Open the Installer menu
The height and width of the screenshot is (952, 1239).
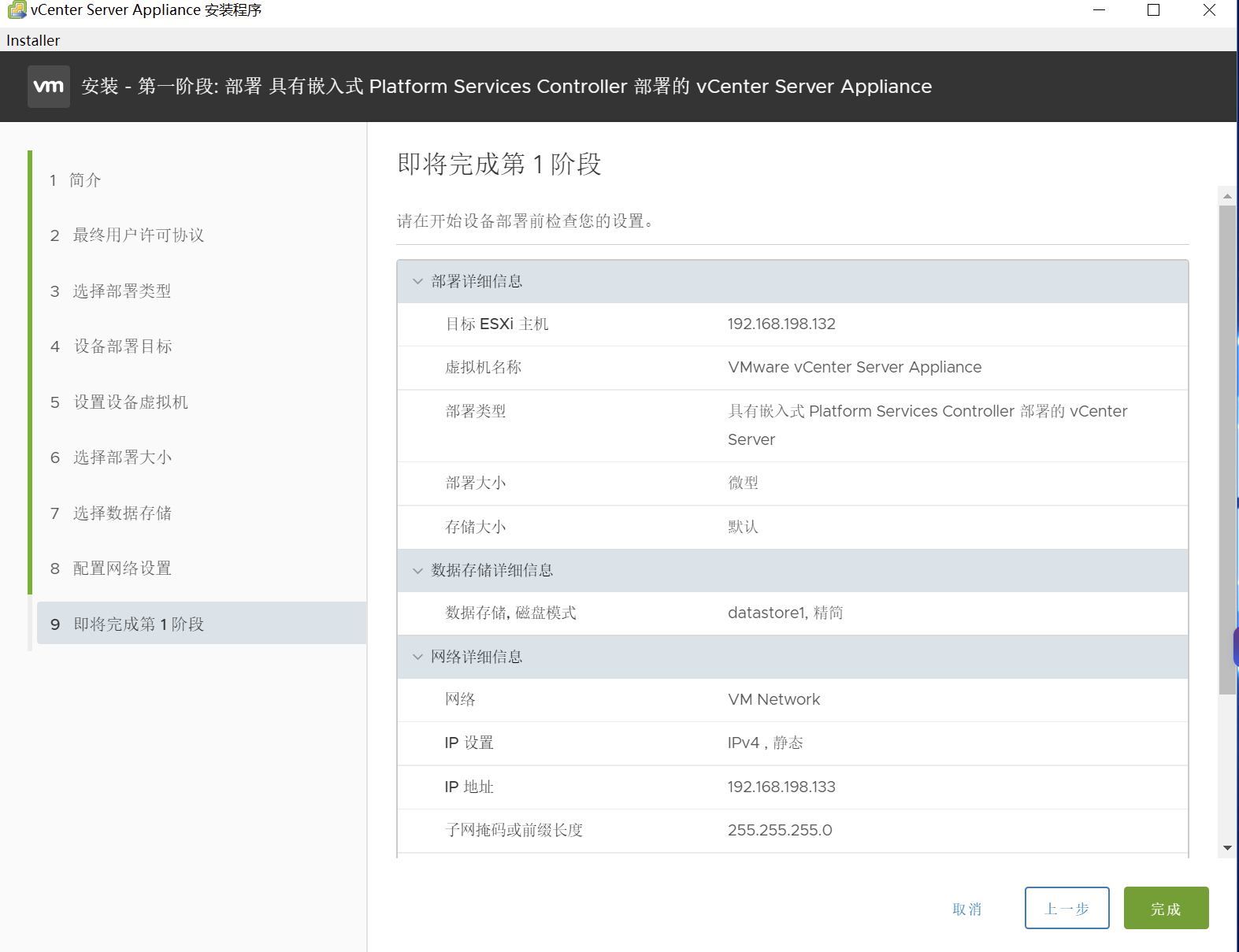(33, 40)
